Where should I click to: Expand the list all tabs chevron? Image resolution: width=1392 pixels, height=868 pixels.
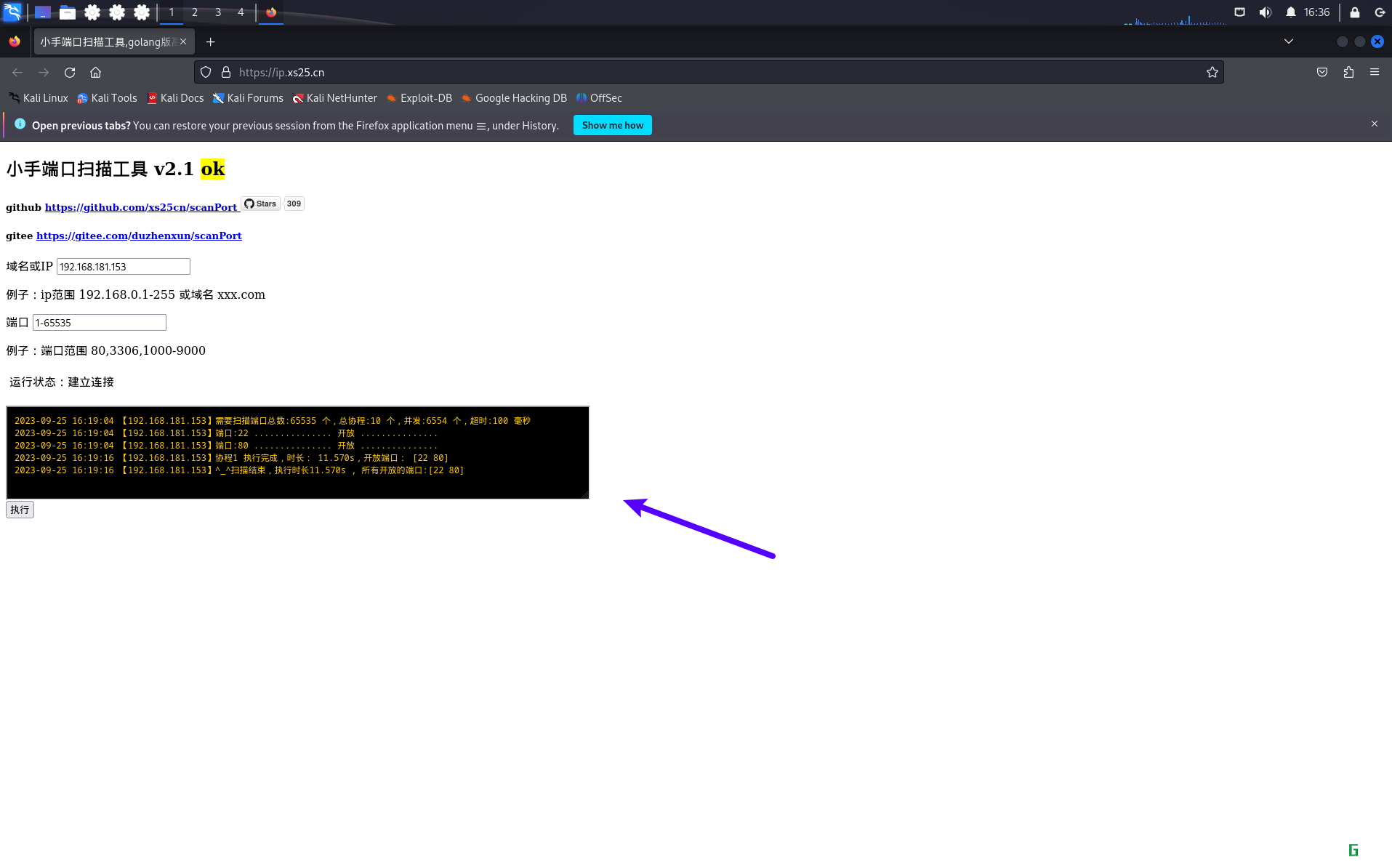(1289, 41)
